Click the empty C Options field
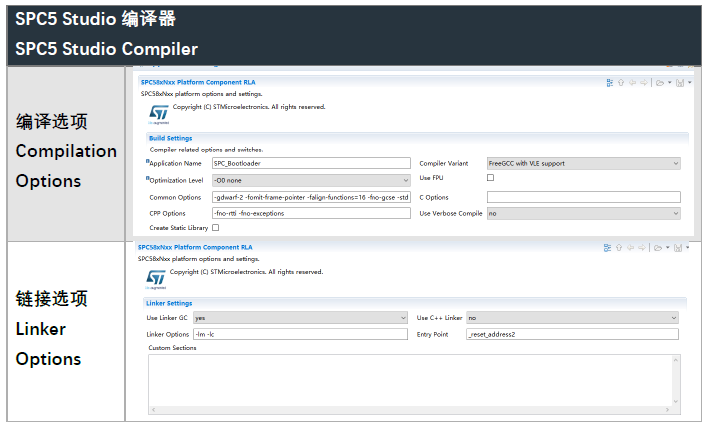The height and width of the screenshot is (435, 709). [x=583, y=197]
